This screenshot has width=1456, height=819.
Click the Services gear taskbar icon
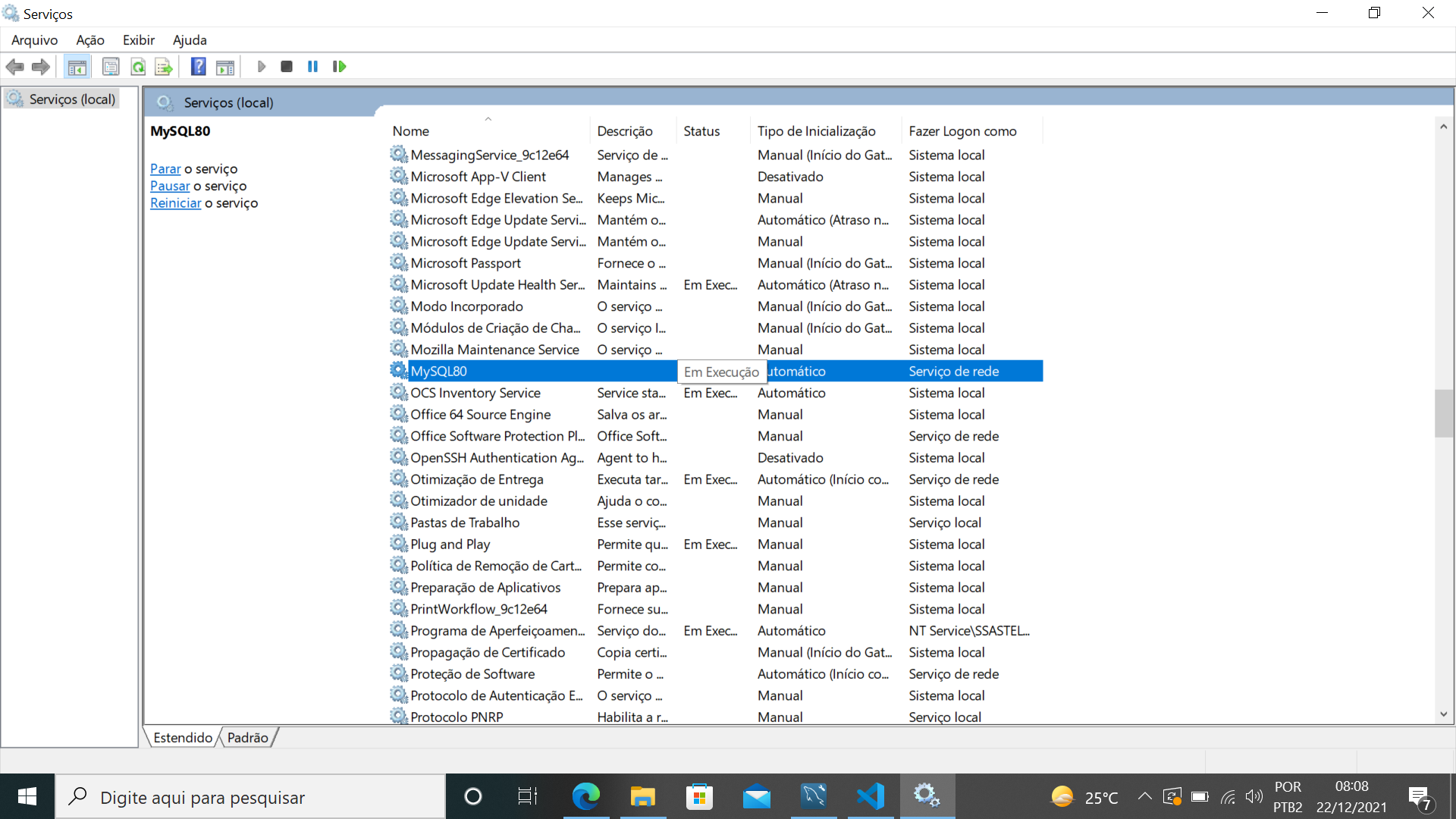(927, 796)
